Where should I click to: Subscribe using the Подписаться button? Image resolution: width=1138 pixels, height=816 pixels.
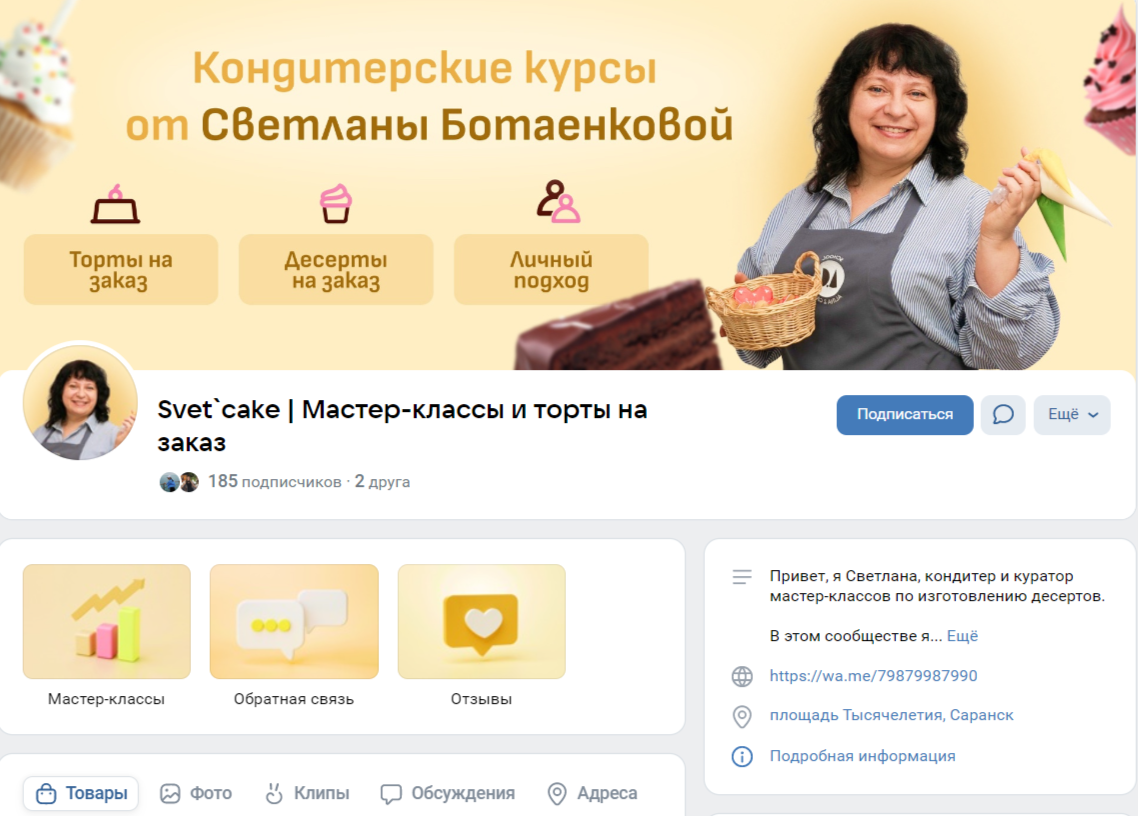pyautogui.click(x=904, y=415)
